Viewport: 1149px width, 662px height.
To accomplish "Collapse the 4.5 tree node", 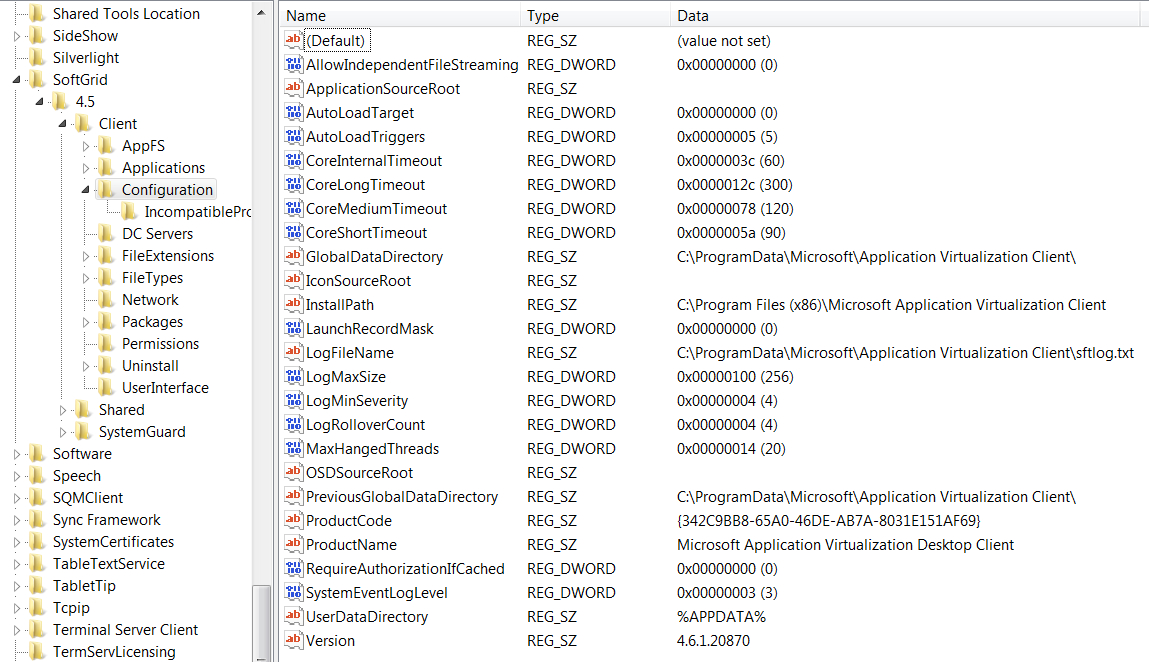I will coord(40,102).
